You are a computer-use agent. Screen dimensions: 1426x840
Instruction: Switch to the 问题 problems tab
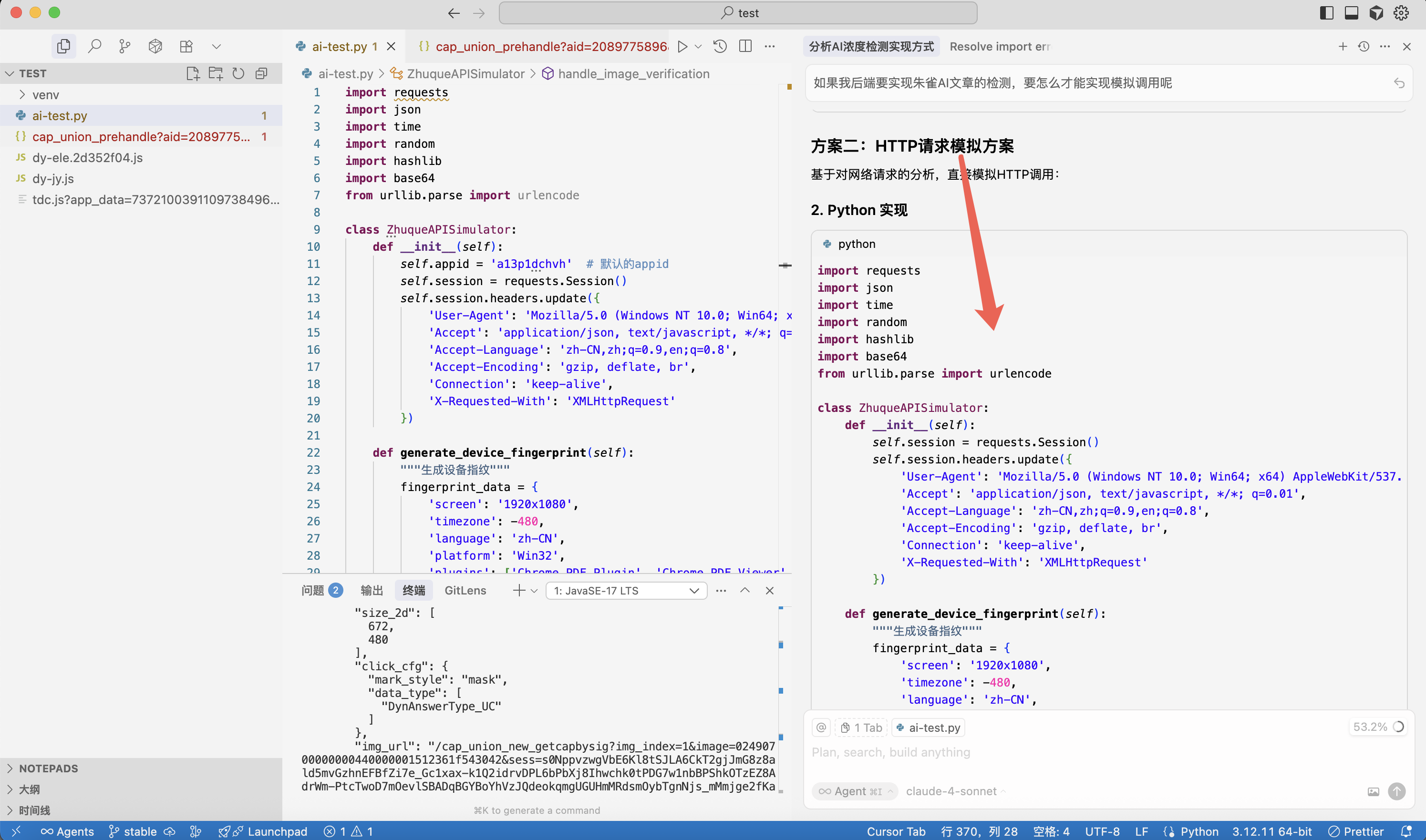coord(313,590)
